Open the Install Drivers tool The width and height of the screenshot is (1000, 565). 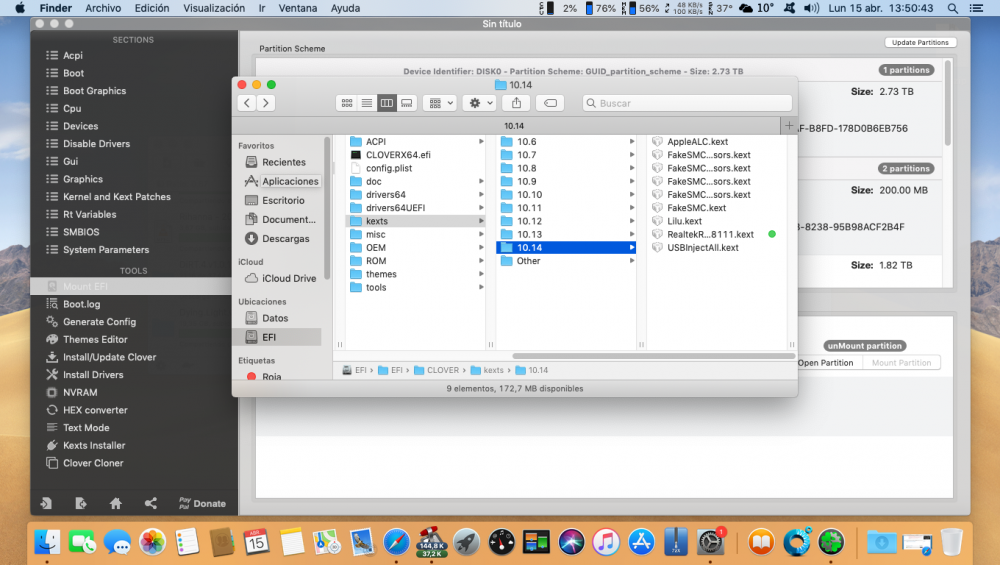(93, 375)
